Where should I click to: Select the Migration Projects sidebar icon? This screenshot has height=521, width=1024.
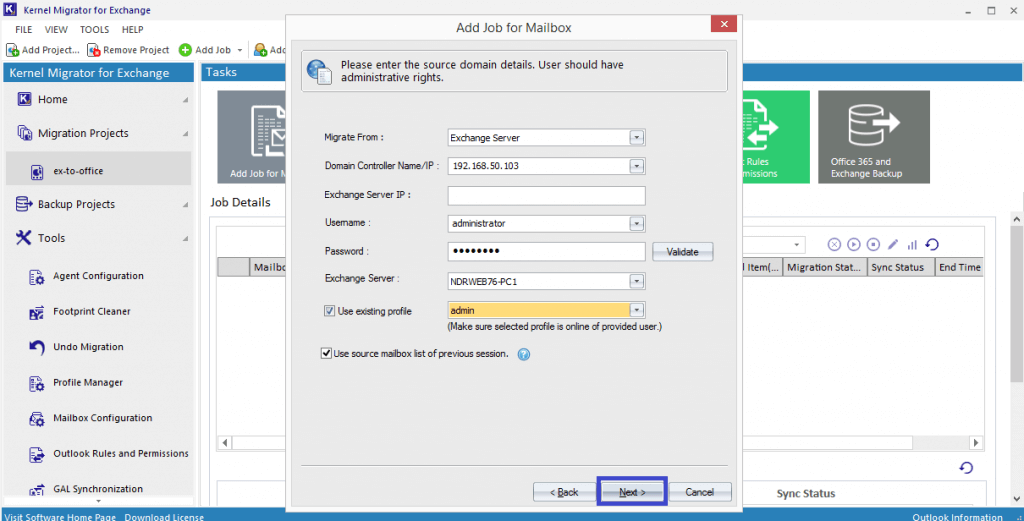tap(24, 133)
